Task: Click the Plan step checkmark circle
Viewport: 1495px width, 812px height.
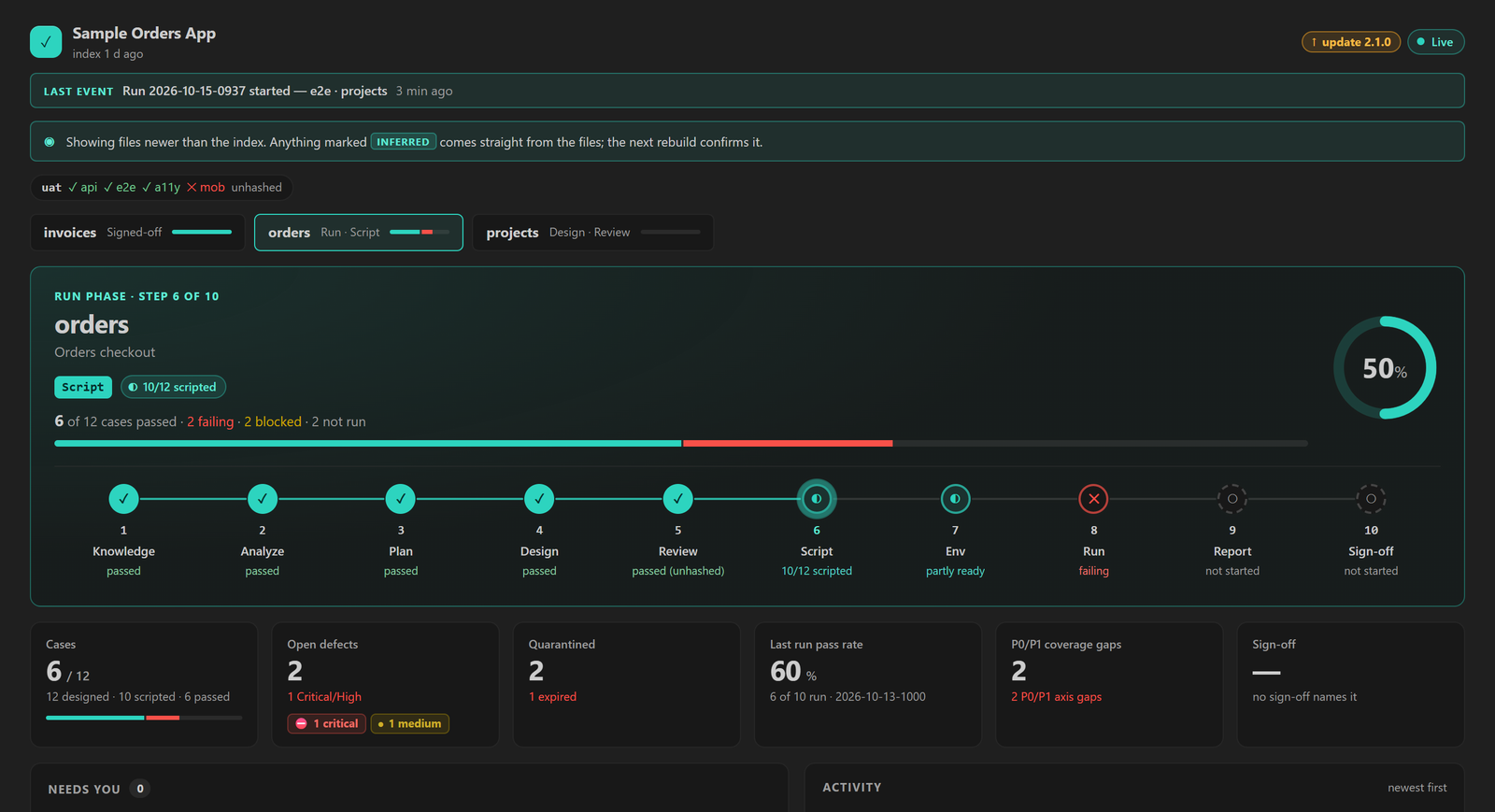Action: pyautogui.click(x=401, y=499)
